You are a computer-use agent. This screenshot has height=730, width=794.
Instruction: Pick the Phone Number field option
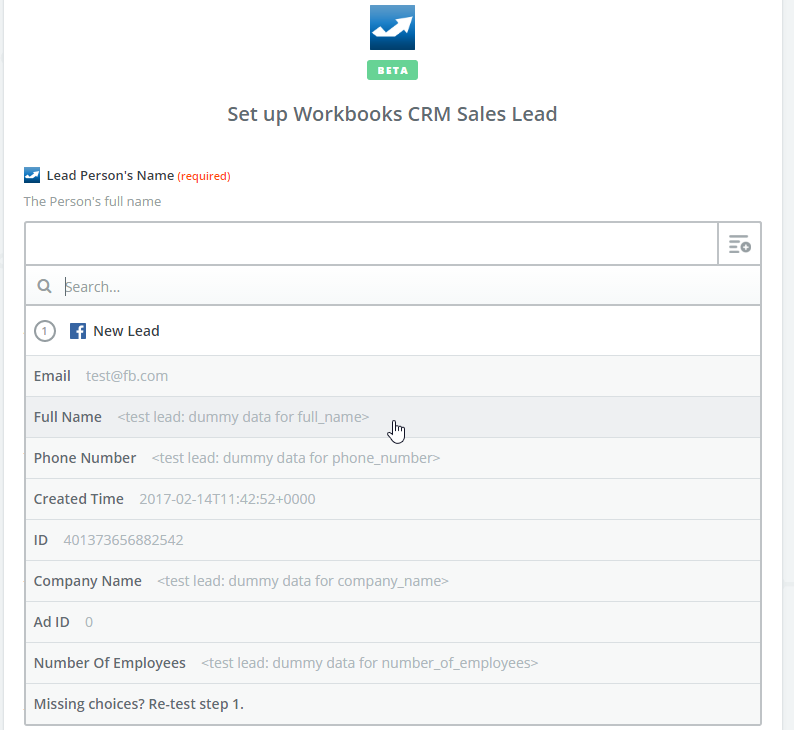(x=393, y=458)
